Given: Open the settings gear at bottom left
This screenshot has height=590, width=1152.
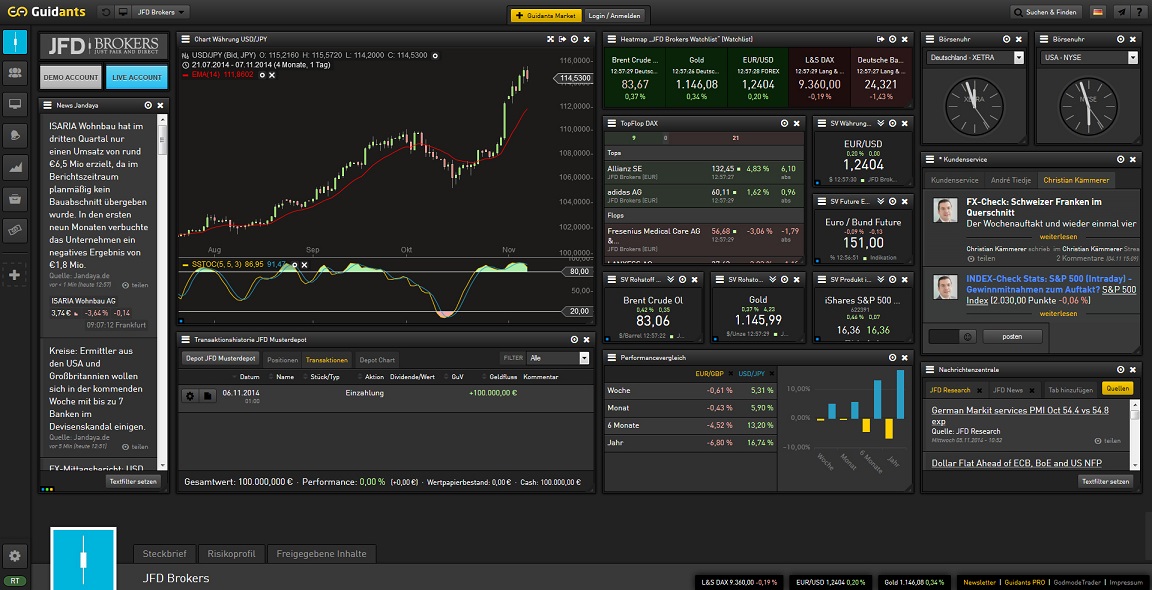Looking at the screenshot, I should (x=15, y=556).
